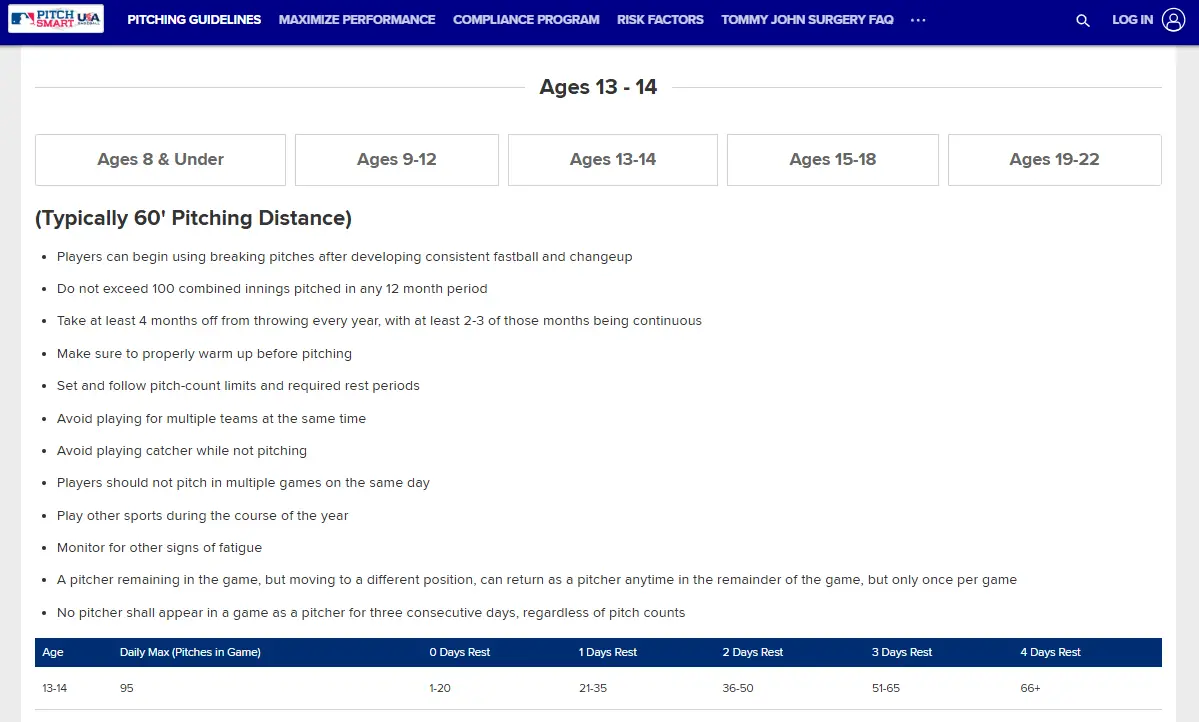Switch to Ages 9-12 tab

pyautogui.click(x=397, y=160)
